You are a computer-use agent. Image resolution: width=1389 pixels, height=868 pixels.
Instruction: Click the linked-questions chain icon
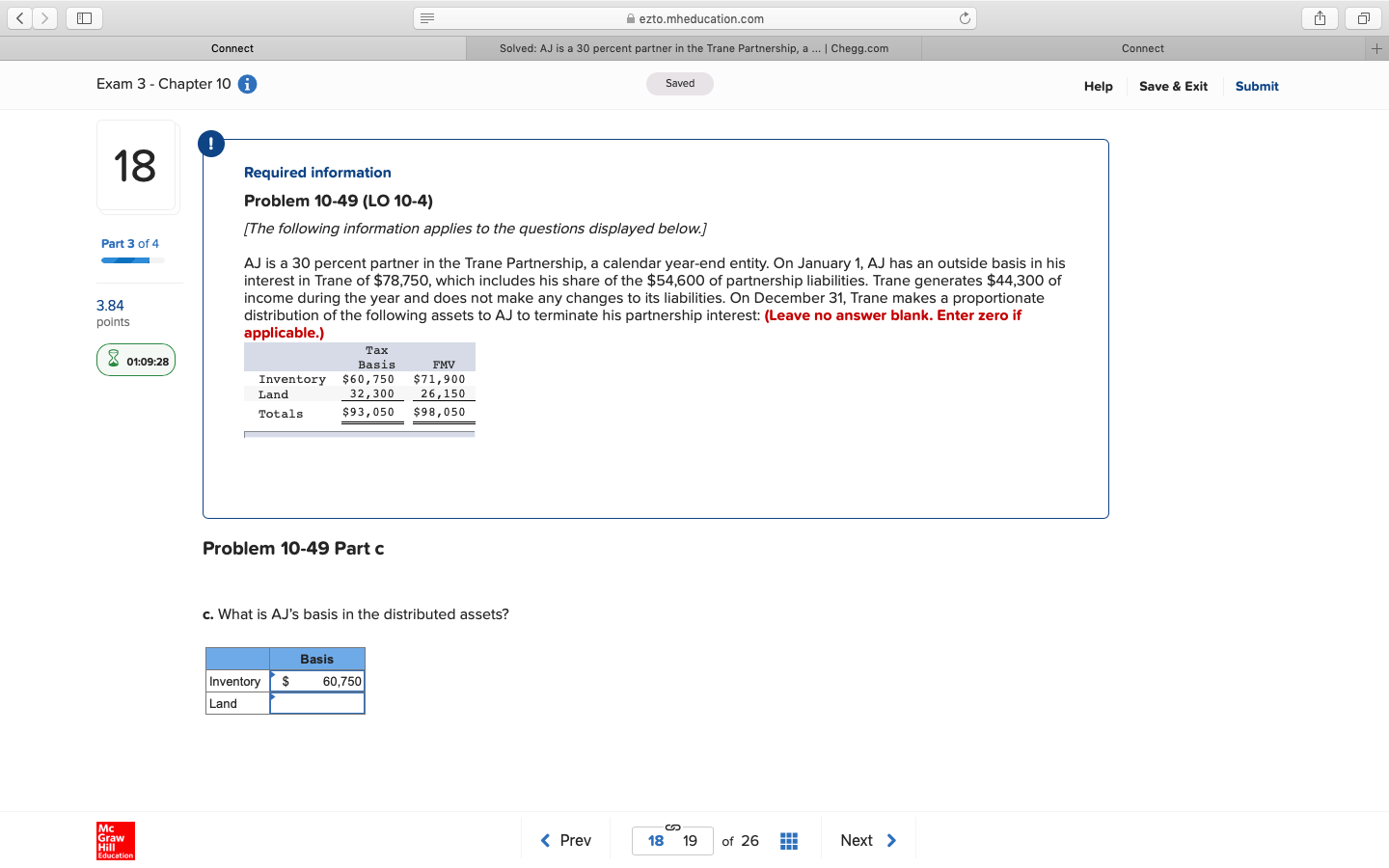coord(673,827)
